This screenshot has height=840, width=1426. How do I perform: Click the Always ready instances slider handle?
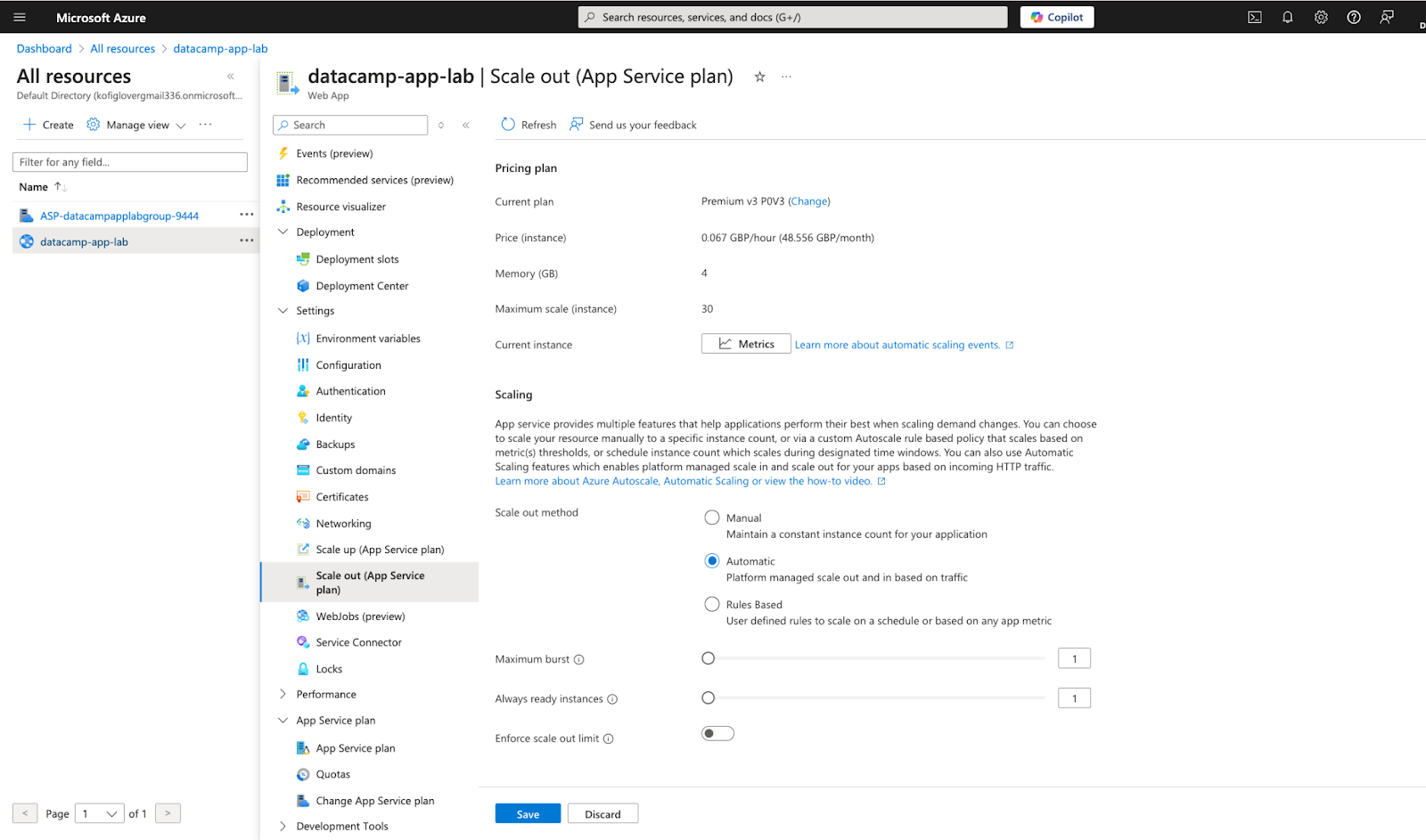[708, 698]
